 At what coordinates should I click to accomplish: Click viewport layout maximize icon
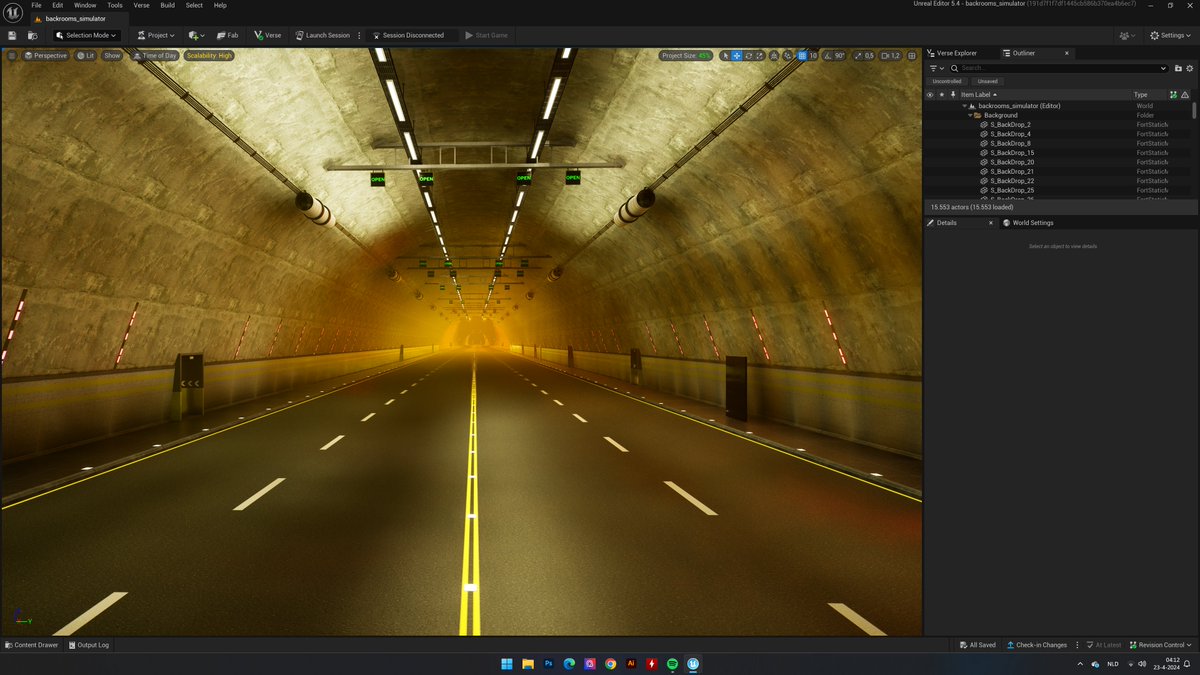pyautogui.click(x=911, y=55)
